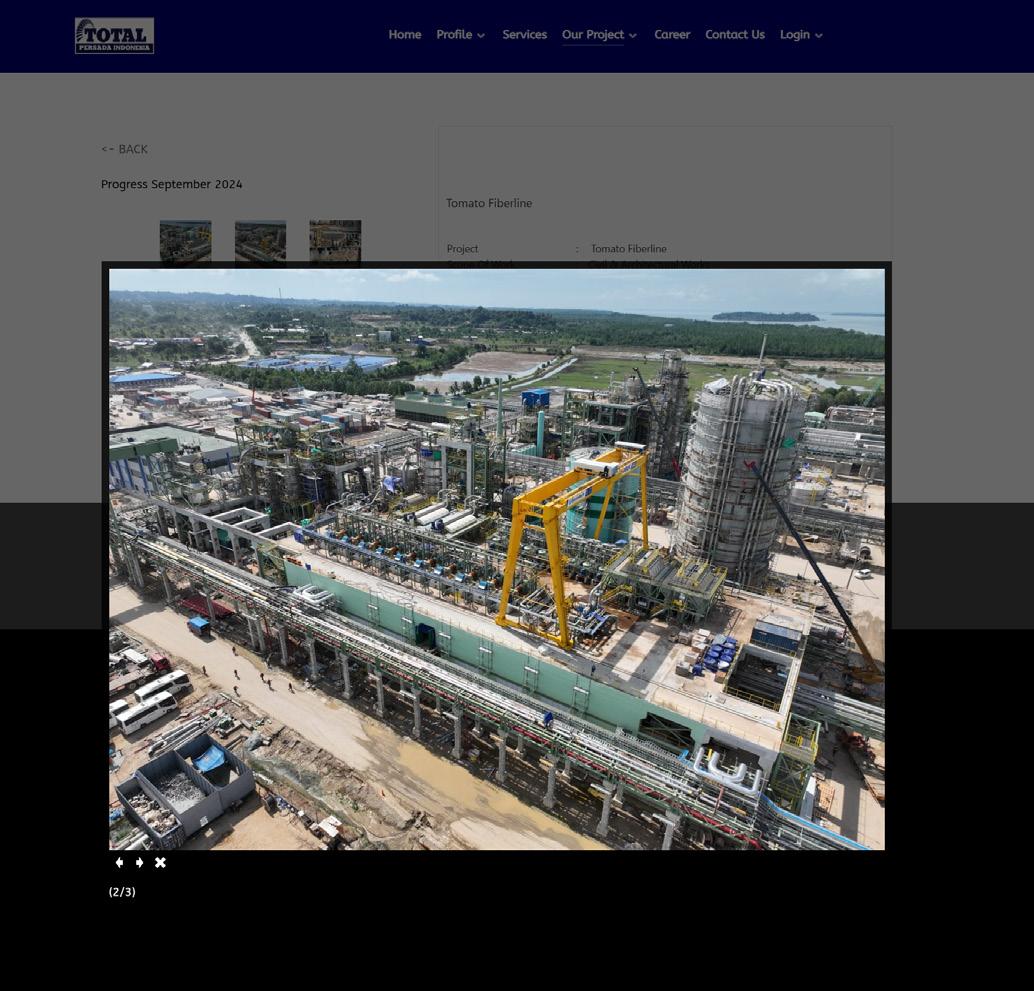Image resolution: width=1034 pixels, height=991 pixels.
Task: Select the Tomato Fiberline heading
Action: point(489,203)
